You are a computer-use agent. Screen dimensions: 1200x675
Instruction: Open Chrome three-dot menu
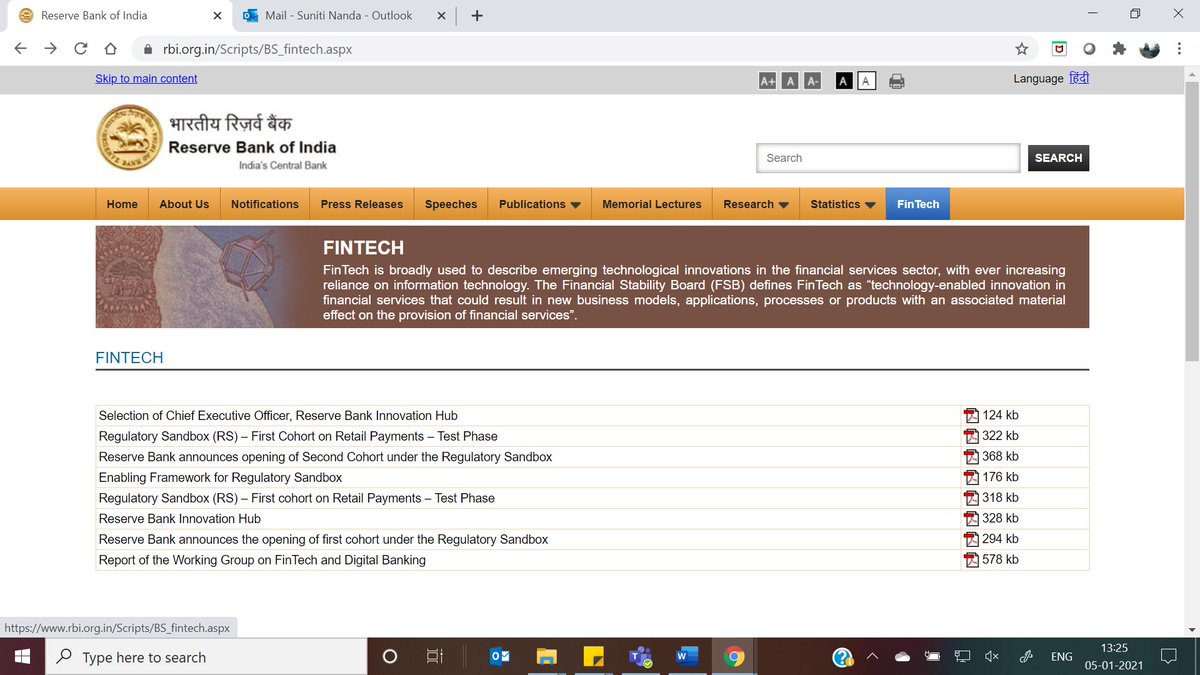1180,48
